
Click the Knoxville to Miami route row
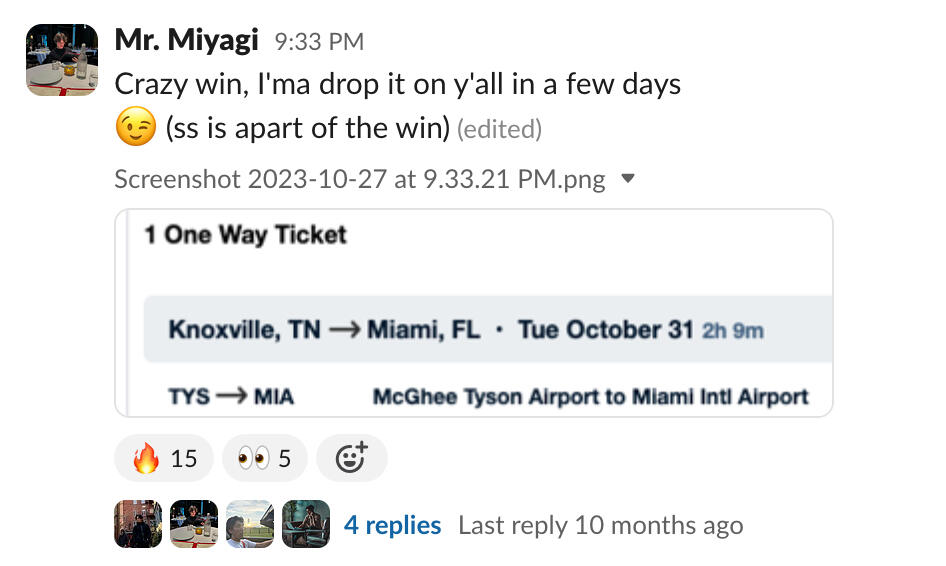pyautogui.click(x=466, y=330)
